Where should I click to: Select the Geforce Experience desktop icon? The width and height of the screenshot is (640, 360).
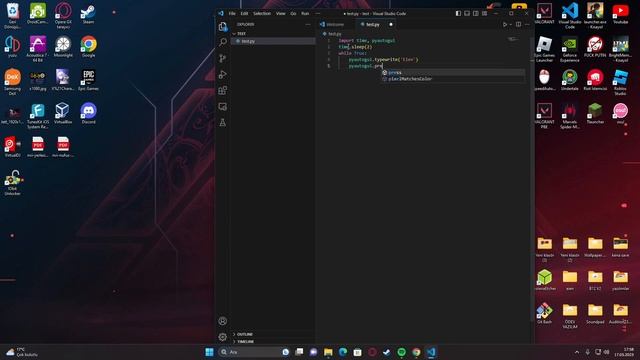(x=569, y=49)
